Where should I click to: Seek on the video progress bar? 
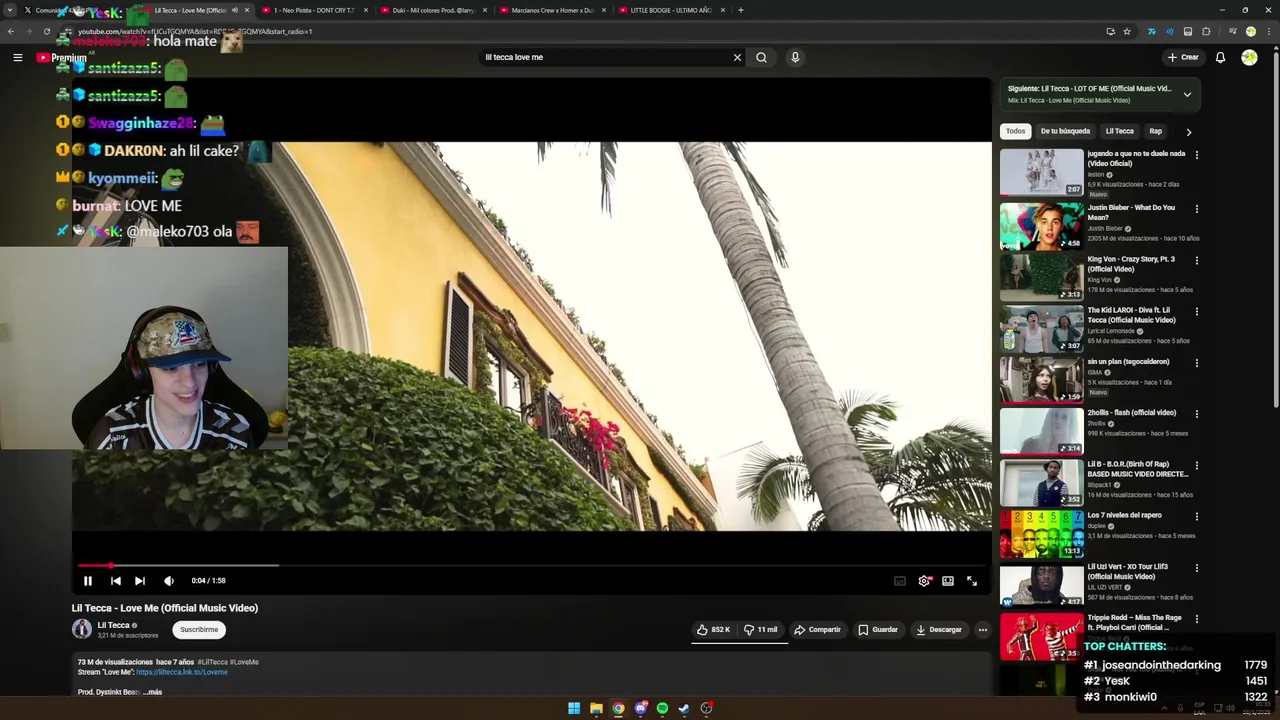click(x=531, y=565)
